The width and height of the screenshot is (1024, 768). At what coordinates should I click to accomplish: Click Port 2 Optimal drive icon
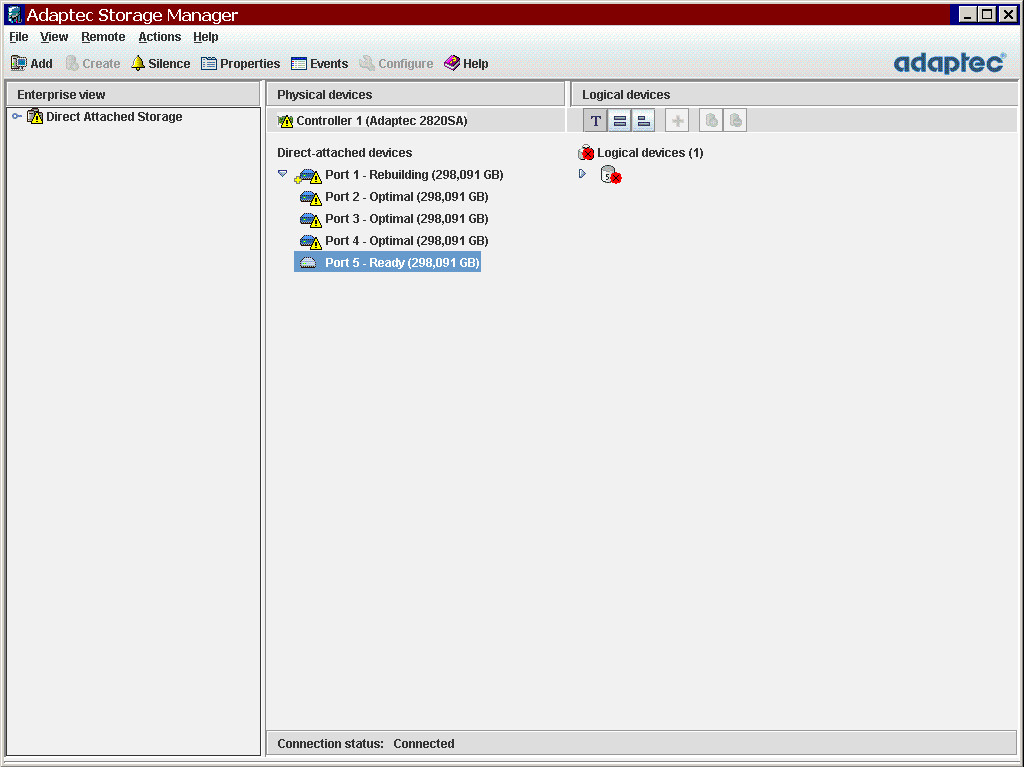310,197
